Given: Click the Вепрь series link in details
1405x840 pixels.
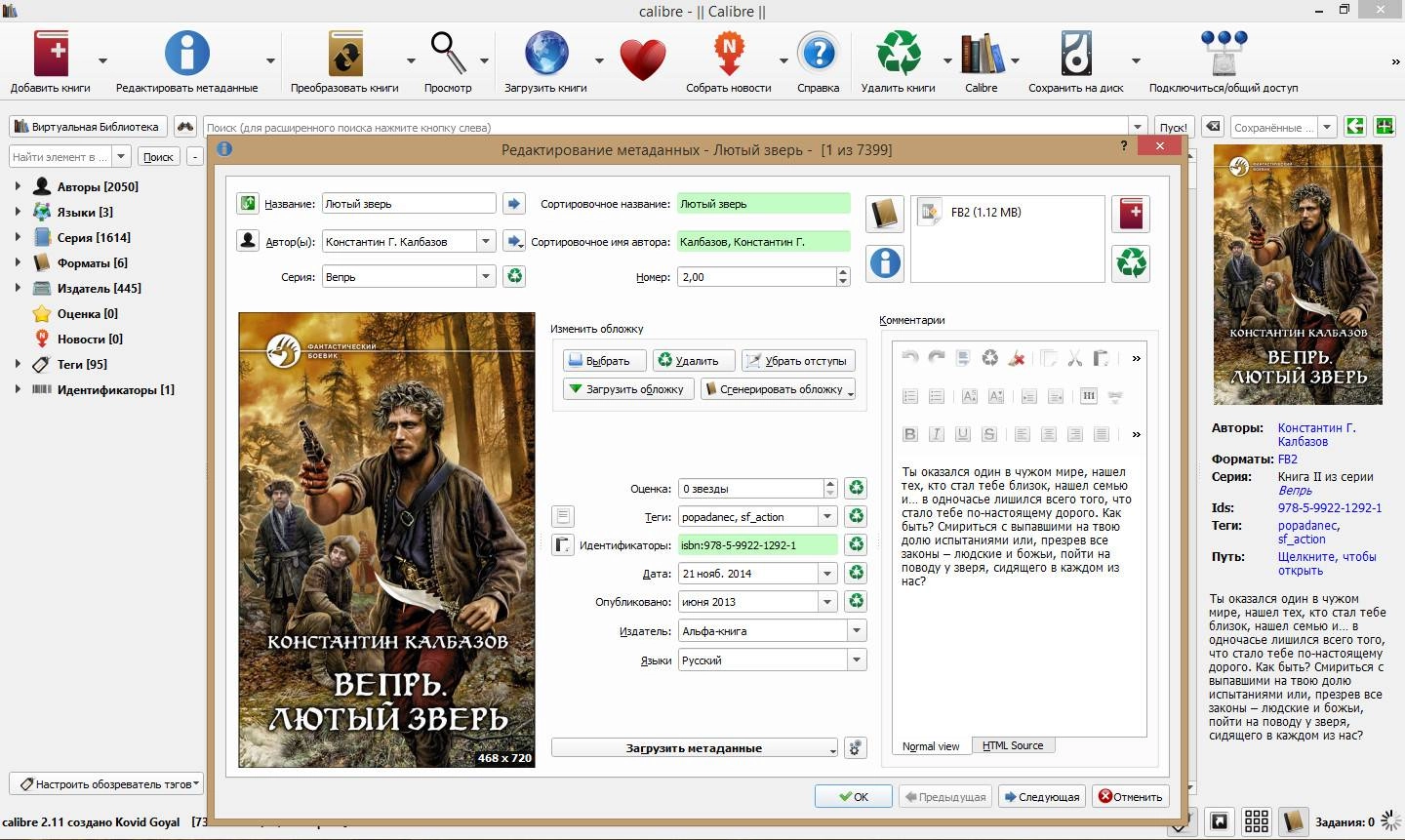Looking at the screenshot, I should coord(1295,491).
